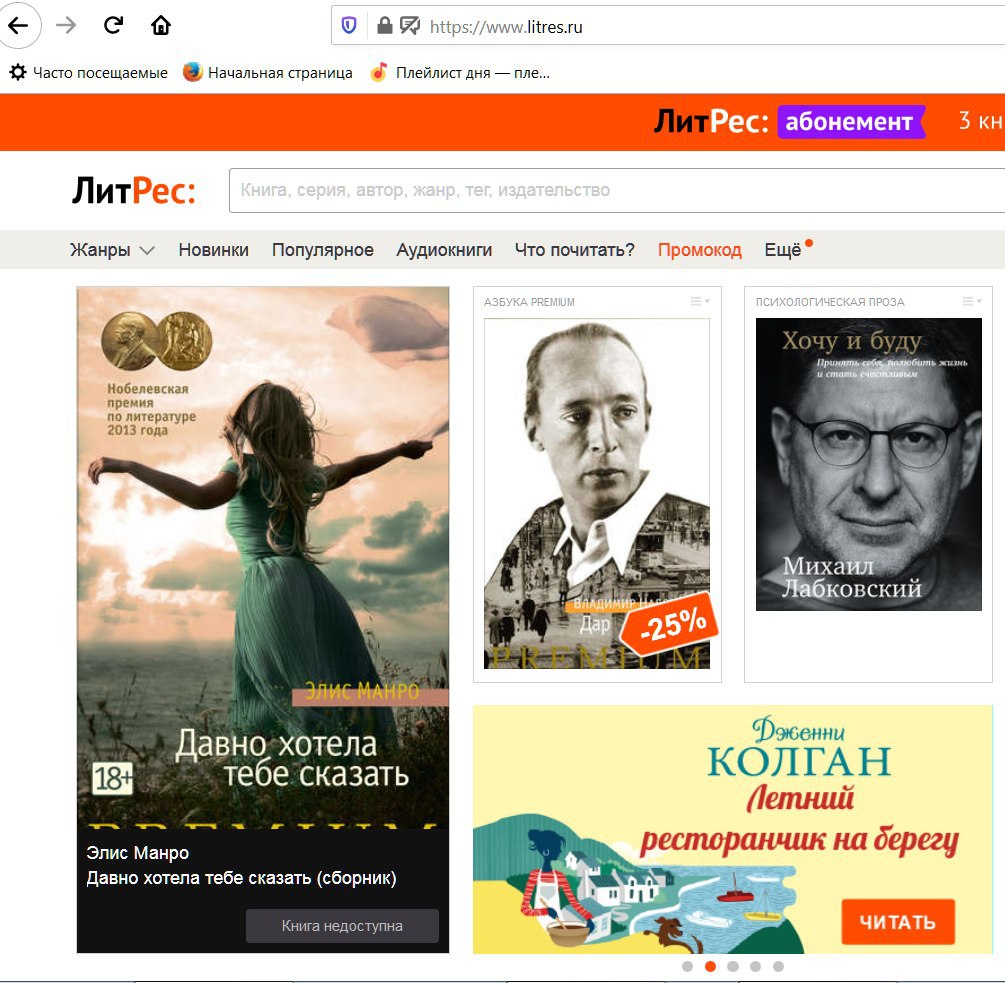Screen dimensions: 1005x983
Task: Open the ПСИХОЛОГИЧЕСКАЯ ПРОЗА card options menu
Action: (972, 301)
